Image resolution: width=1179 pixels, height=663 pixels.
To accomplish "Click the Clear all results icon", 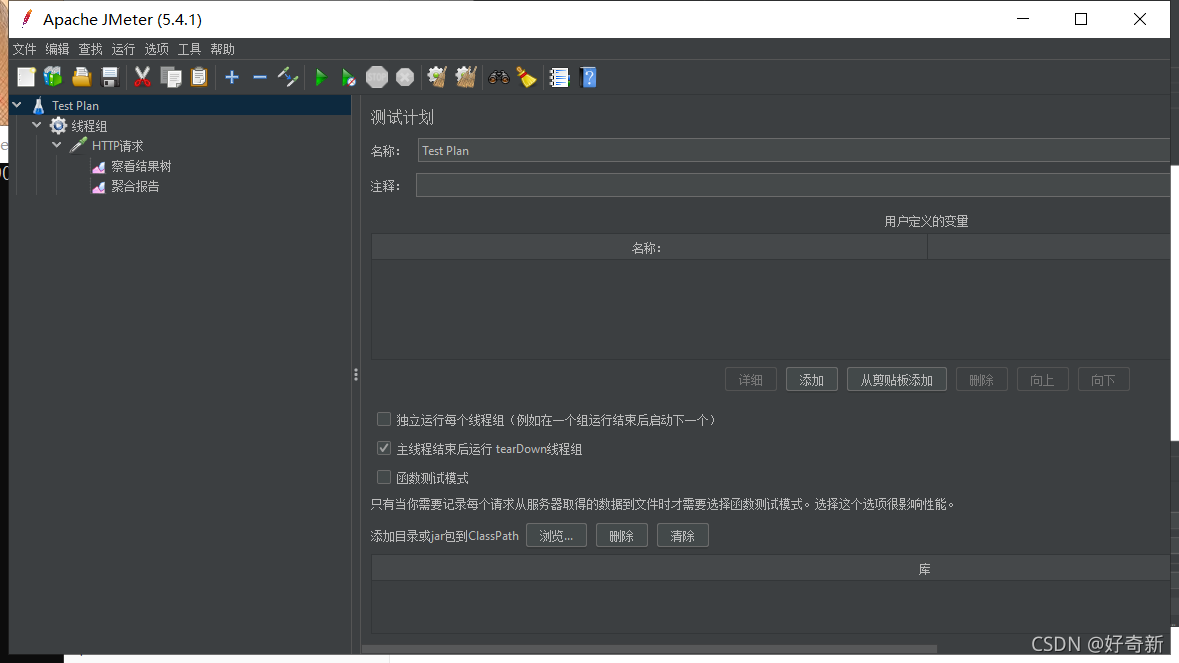I will [x=466, y=77].
